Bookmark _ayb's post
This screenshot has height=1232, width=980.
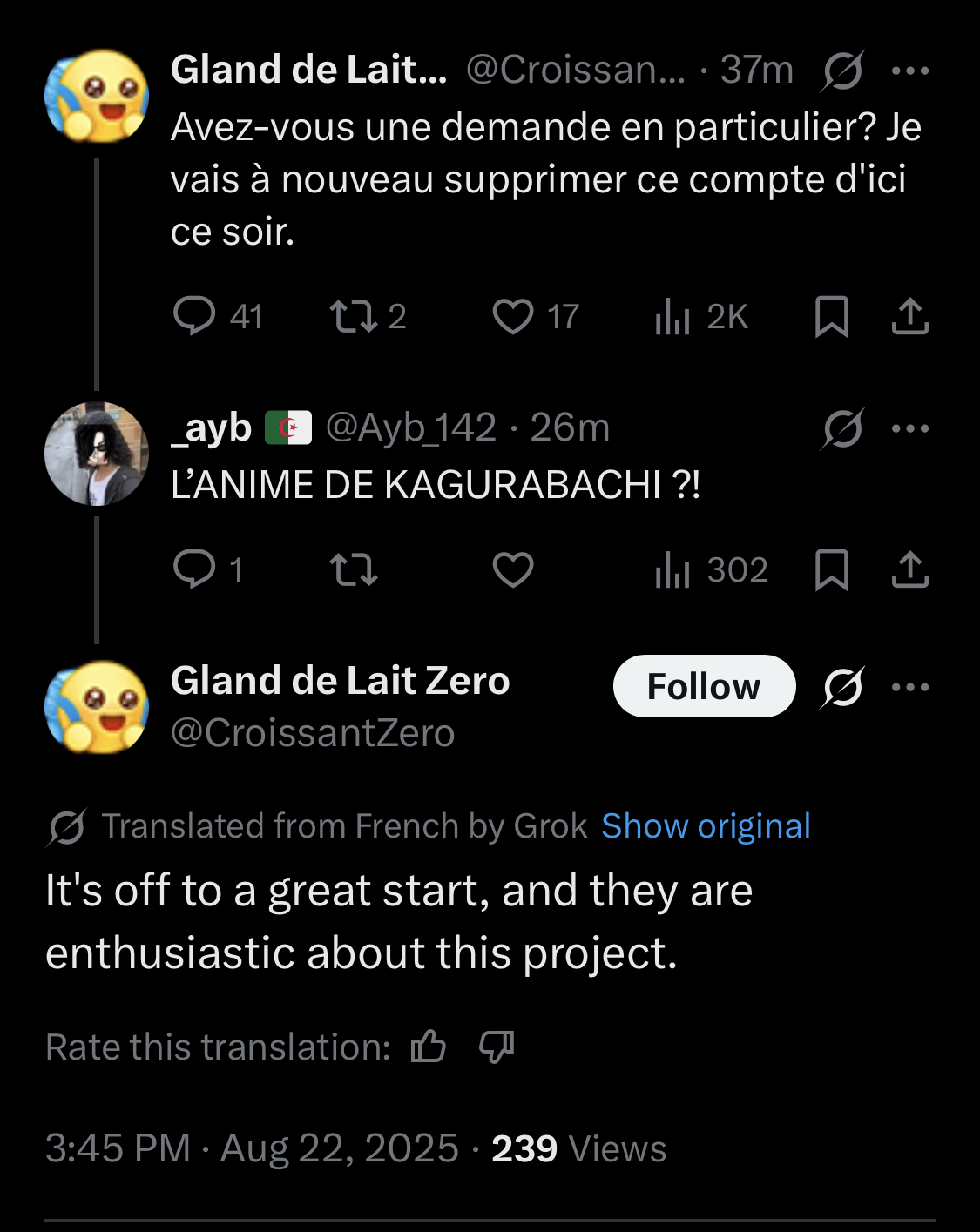pyautogui.click(x=831, y=569)
